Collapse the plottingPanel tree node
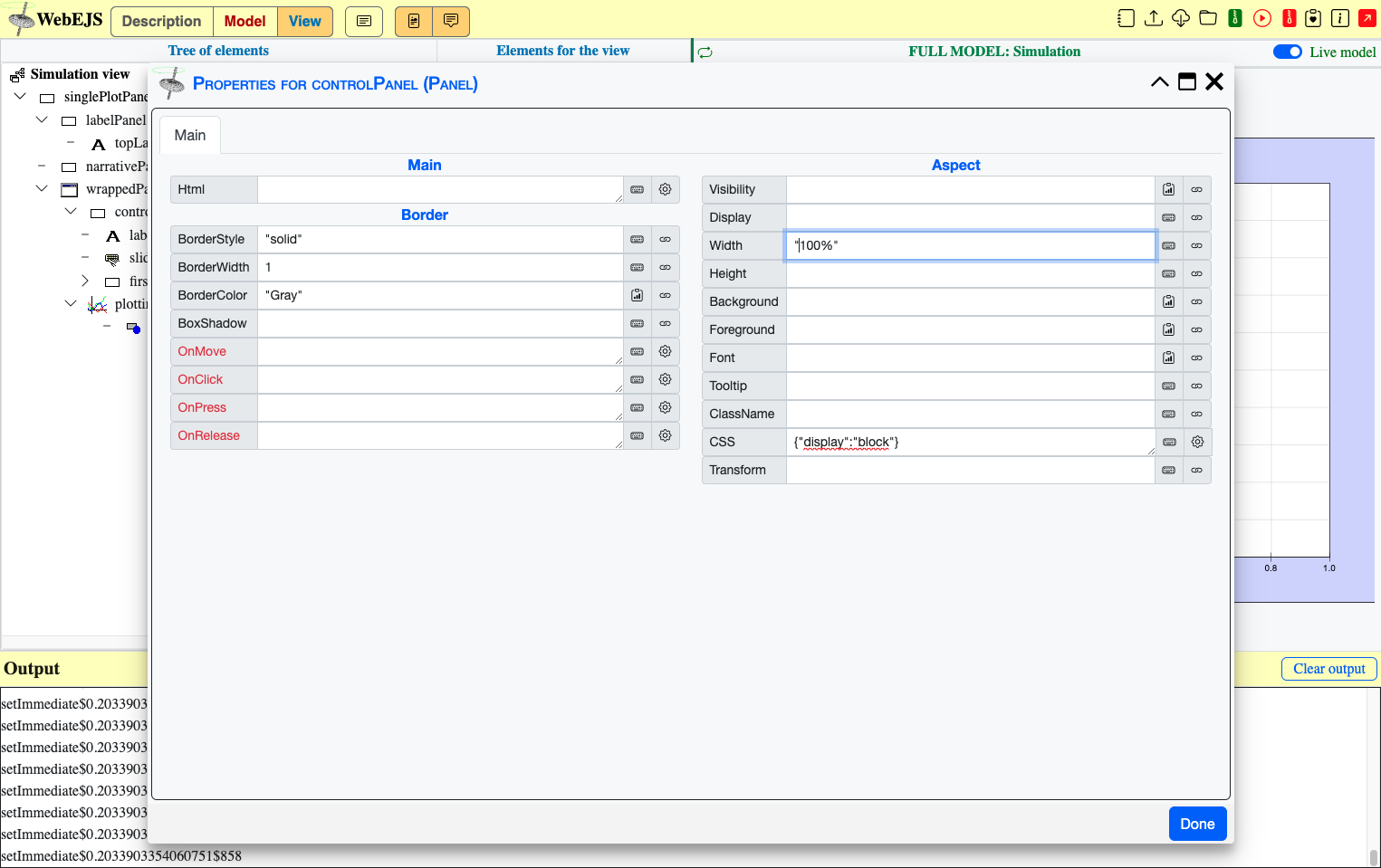 71,303
